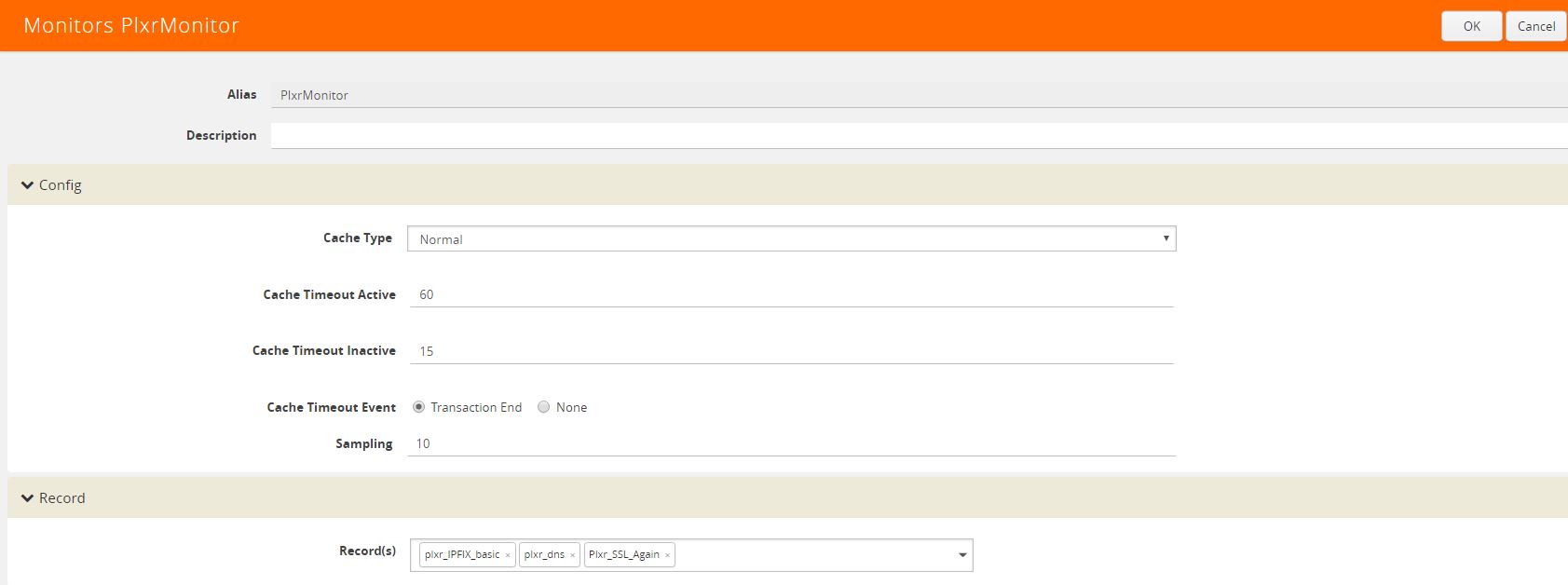The image size is (1568, 585).
Task: Click the plxr_IPFIX_basic tag text
Action: coord(462,554)
